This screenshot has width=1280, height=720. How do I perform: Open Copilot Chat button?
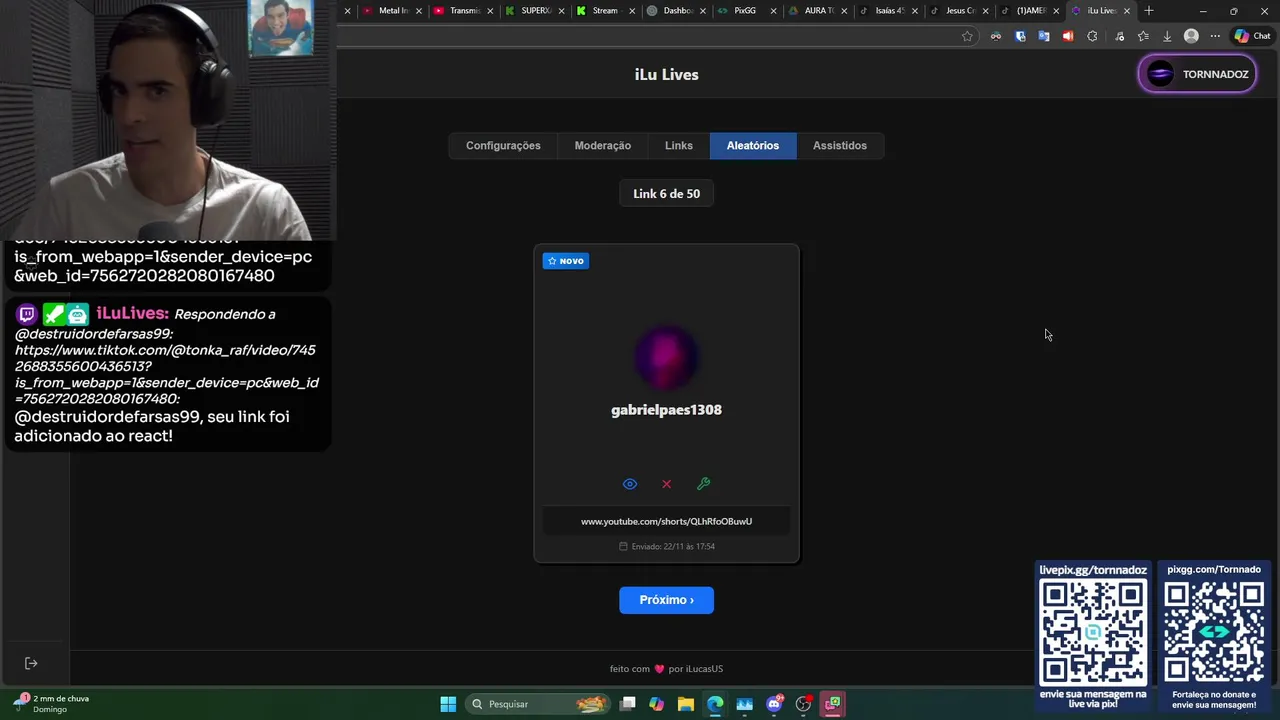click(x=1252, y=36)
